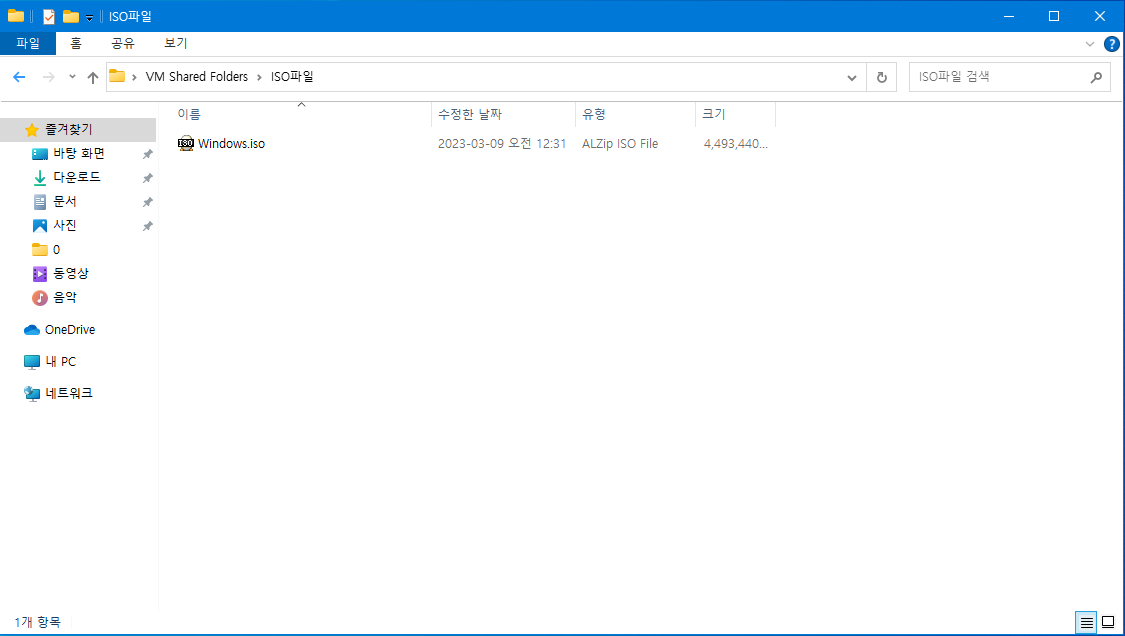Click the New Folder icon in title bar
The width and height of the screenshot is (1125, 636).
point(70,17)
